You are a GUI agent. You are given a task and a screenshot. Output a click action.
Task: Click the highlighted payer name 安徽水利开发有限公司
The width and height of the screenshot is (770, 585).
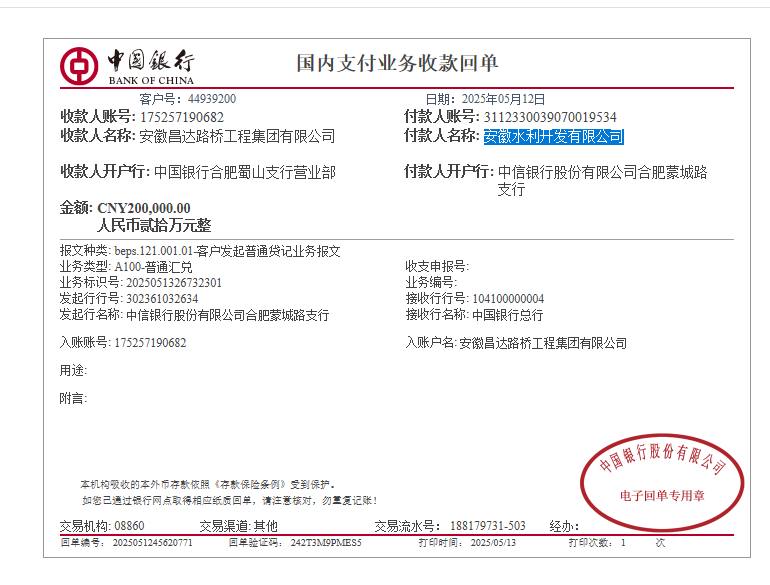point(553,137)
